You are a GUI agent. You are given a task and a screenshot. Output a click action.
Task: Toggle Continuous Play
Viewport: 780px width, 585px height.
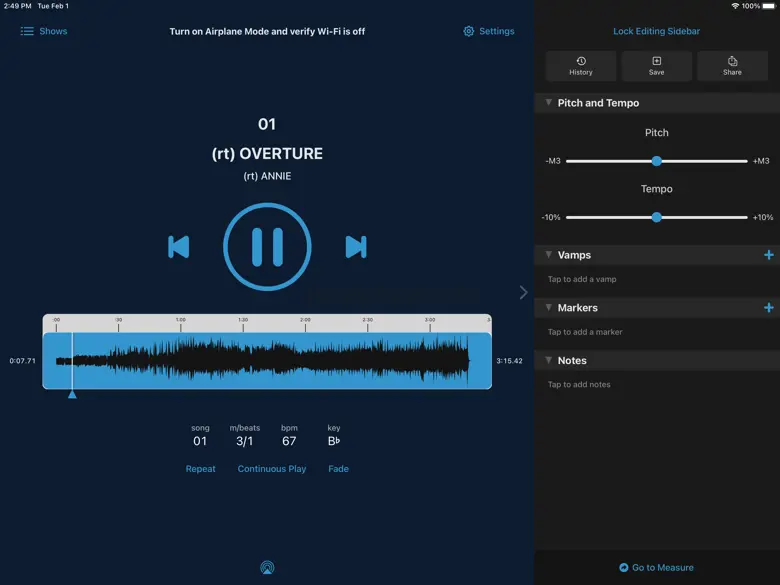[272, 469]
